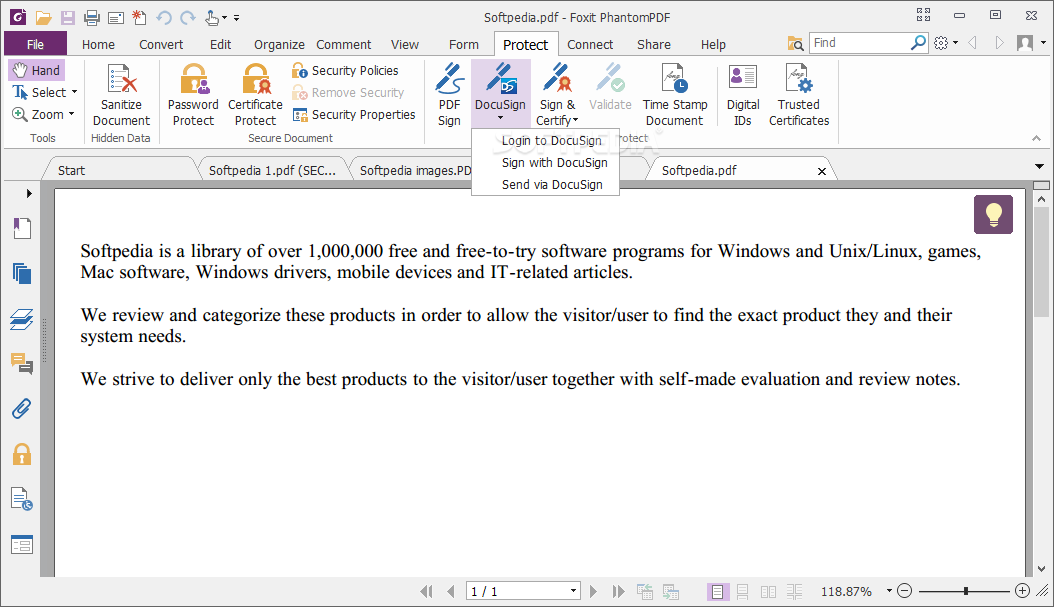Open the Attachments paperclip panel
1054x607 pixels.
pyautogui.click(x=22, y=409)
